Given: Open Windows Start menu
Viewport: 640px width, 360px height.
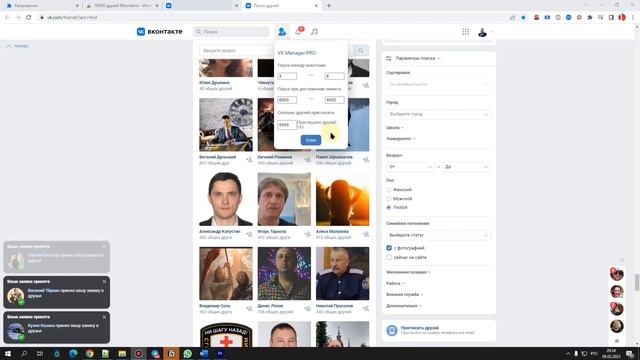Looking at the screenshot, I should [x=8, y=353].
